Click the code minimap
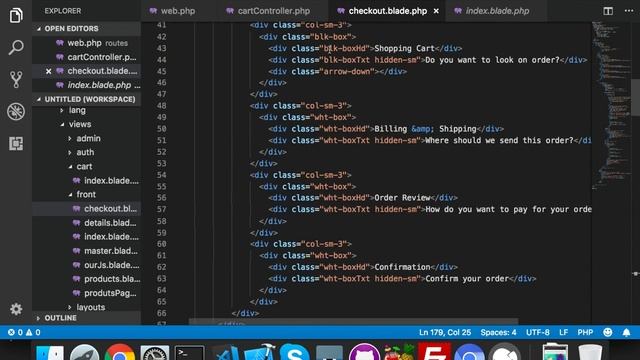 (x=611, y=106)
